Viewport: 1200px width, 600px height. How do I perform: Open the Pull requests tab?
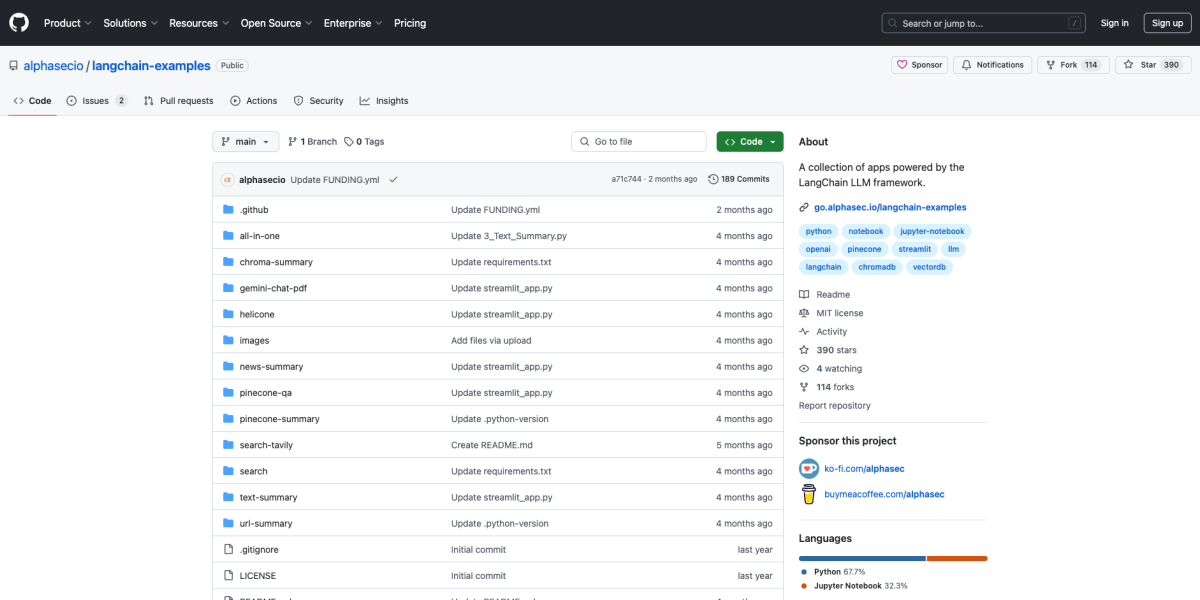[x=178, y=101]
